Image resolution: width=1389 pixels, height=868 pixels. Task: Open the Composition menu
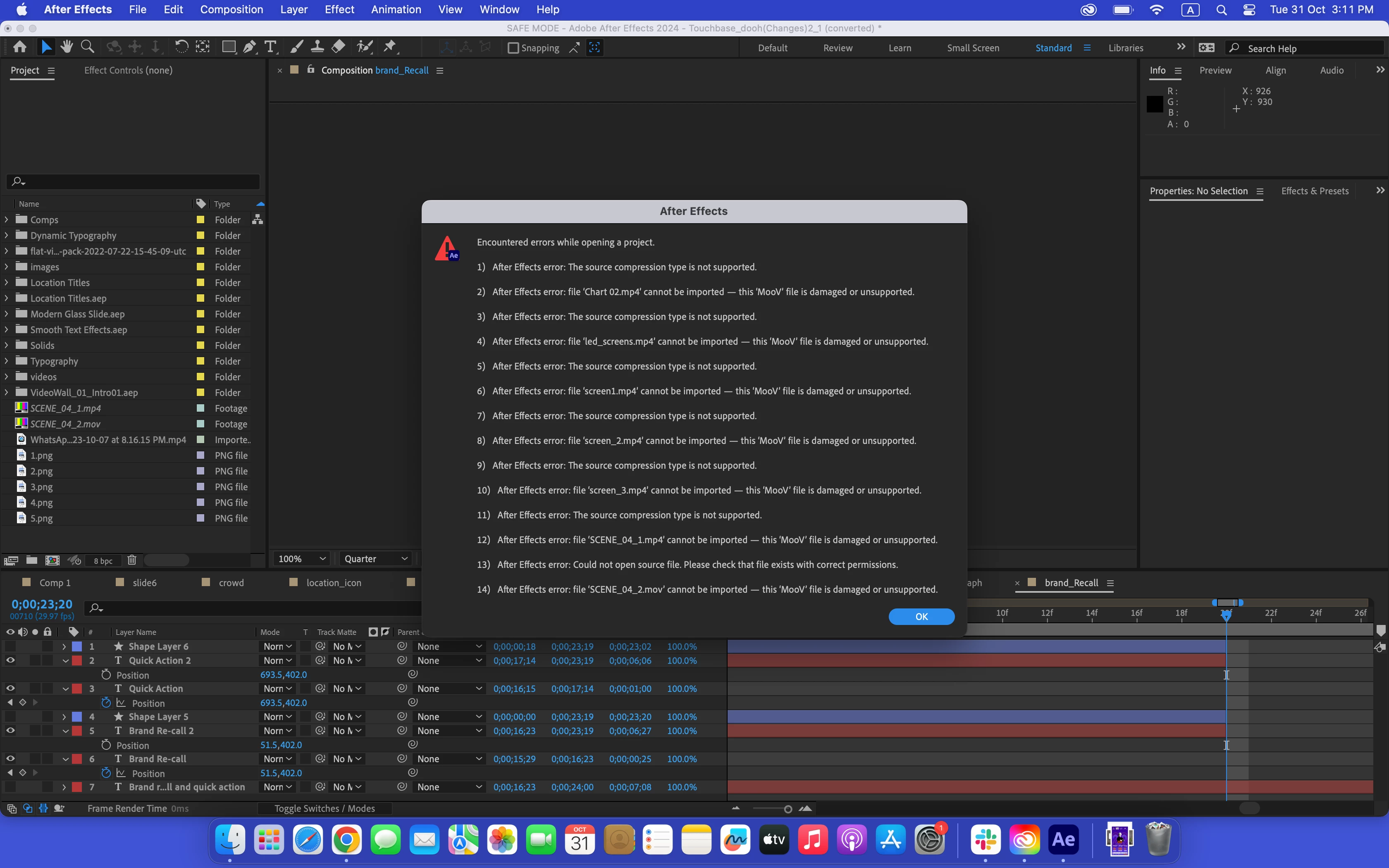(231, 9)
